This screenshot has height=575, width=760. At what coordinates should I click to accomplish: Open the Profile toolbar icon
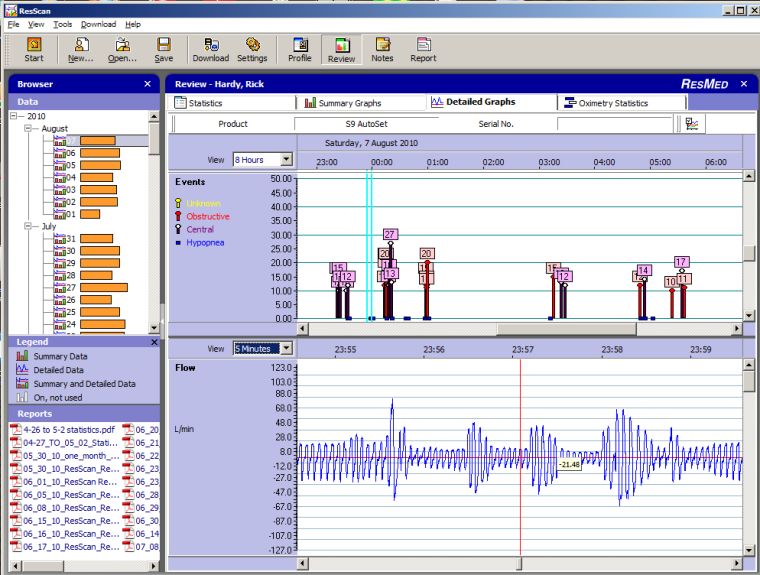pos(300,49)
